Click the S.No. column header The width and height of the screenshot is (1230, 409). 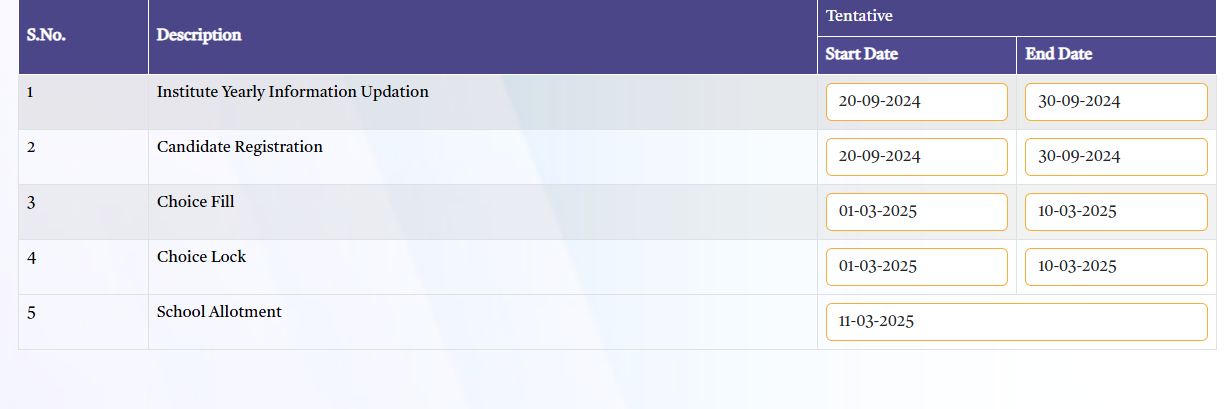(46, 35)
